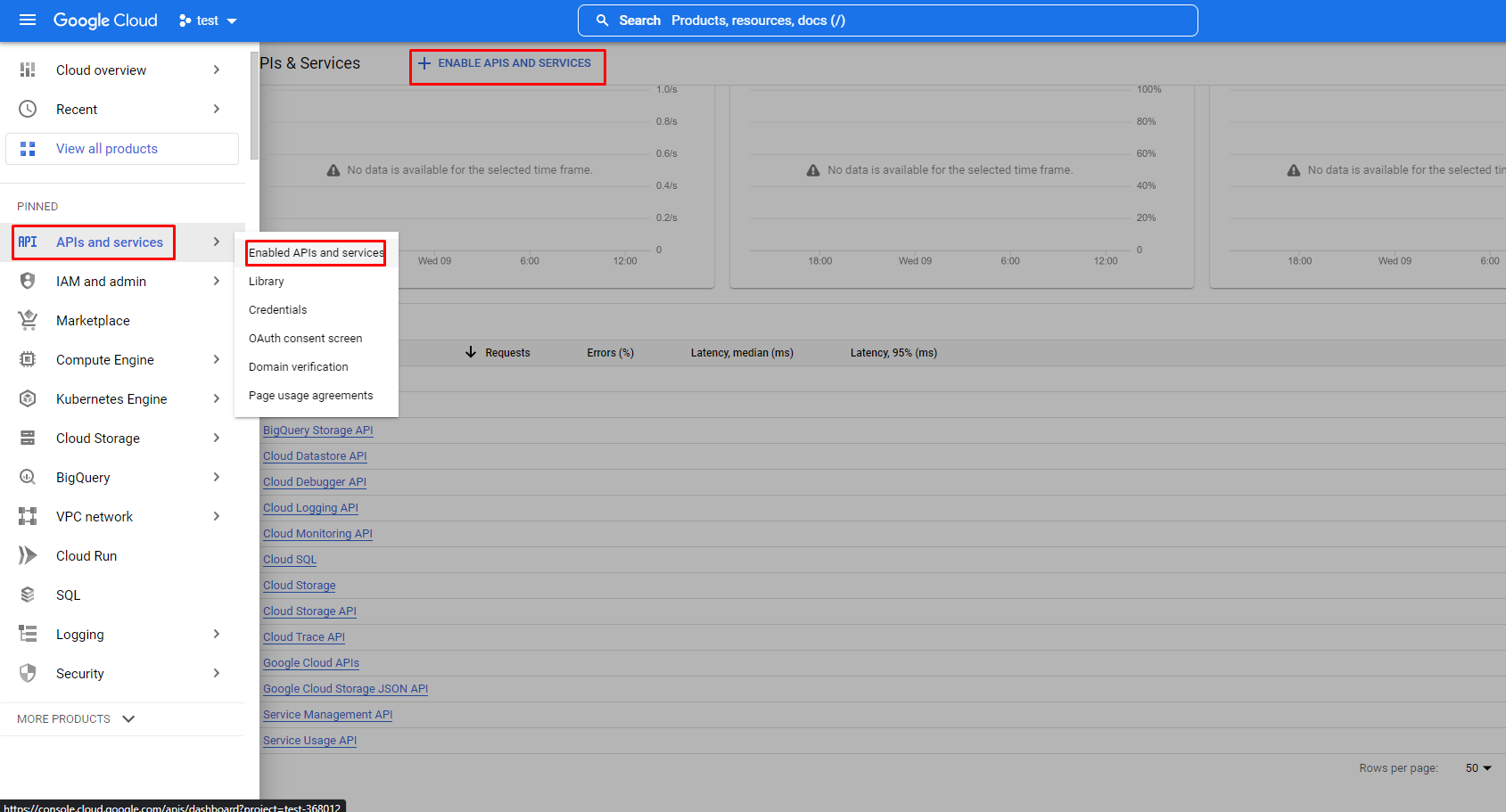Click the Kubernetes Engine icon
This screenshot has width=1506, height=812.
(x=28, y=398)
